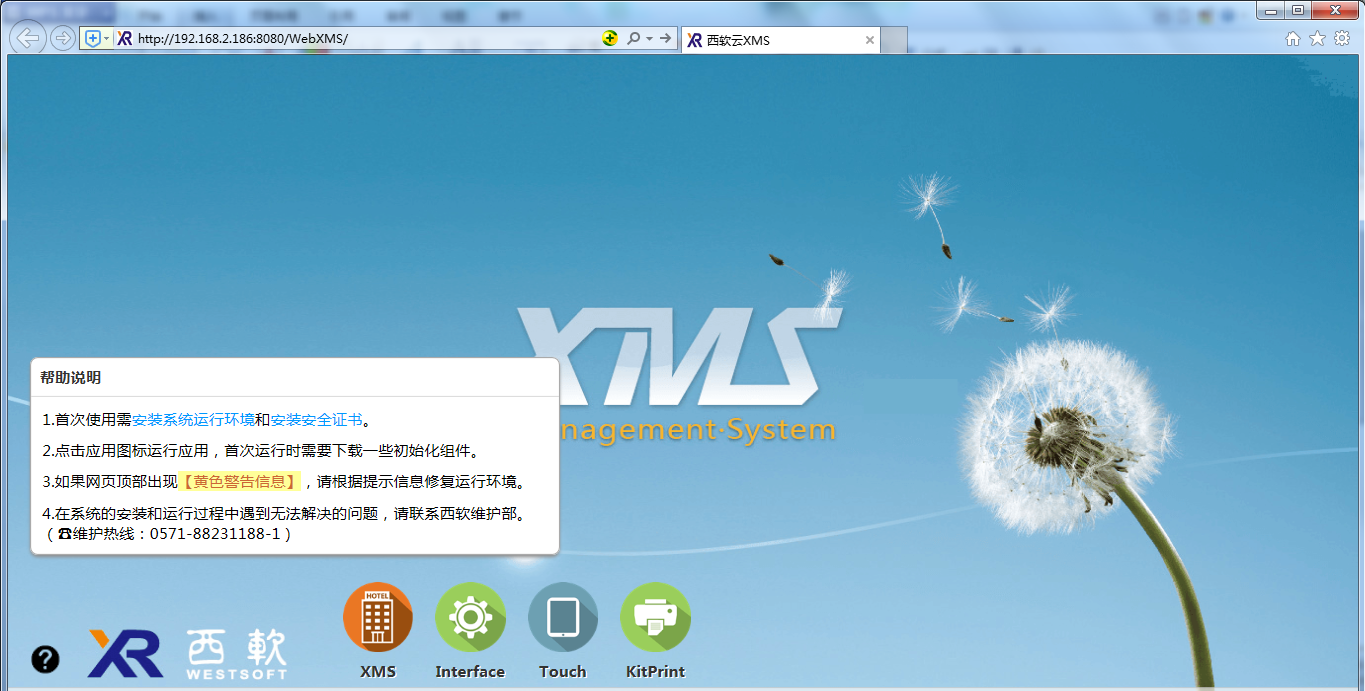1365x691 pixels.
Task: Open the shield icon dropdown arrow
Action: 107,38
